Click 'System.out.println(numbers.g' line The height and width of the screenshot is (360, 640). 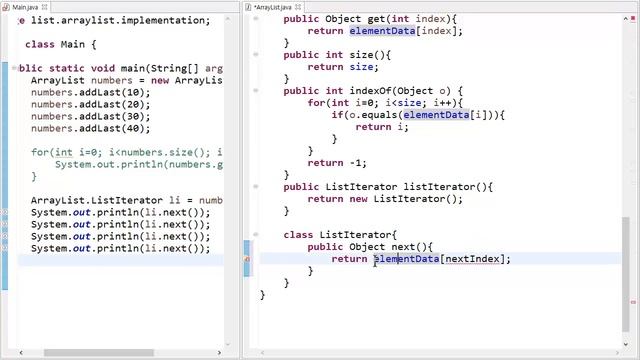coord(139,164)
